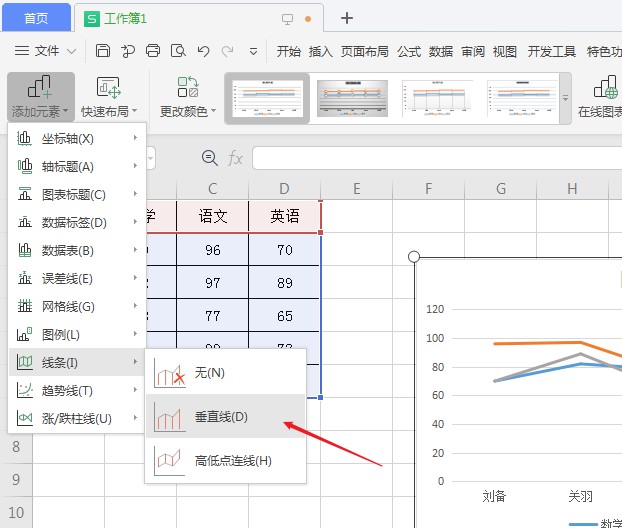
Task: Click the 英语 header cell
Action: point(284,216)
